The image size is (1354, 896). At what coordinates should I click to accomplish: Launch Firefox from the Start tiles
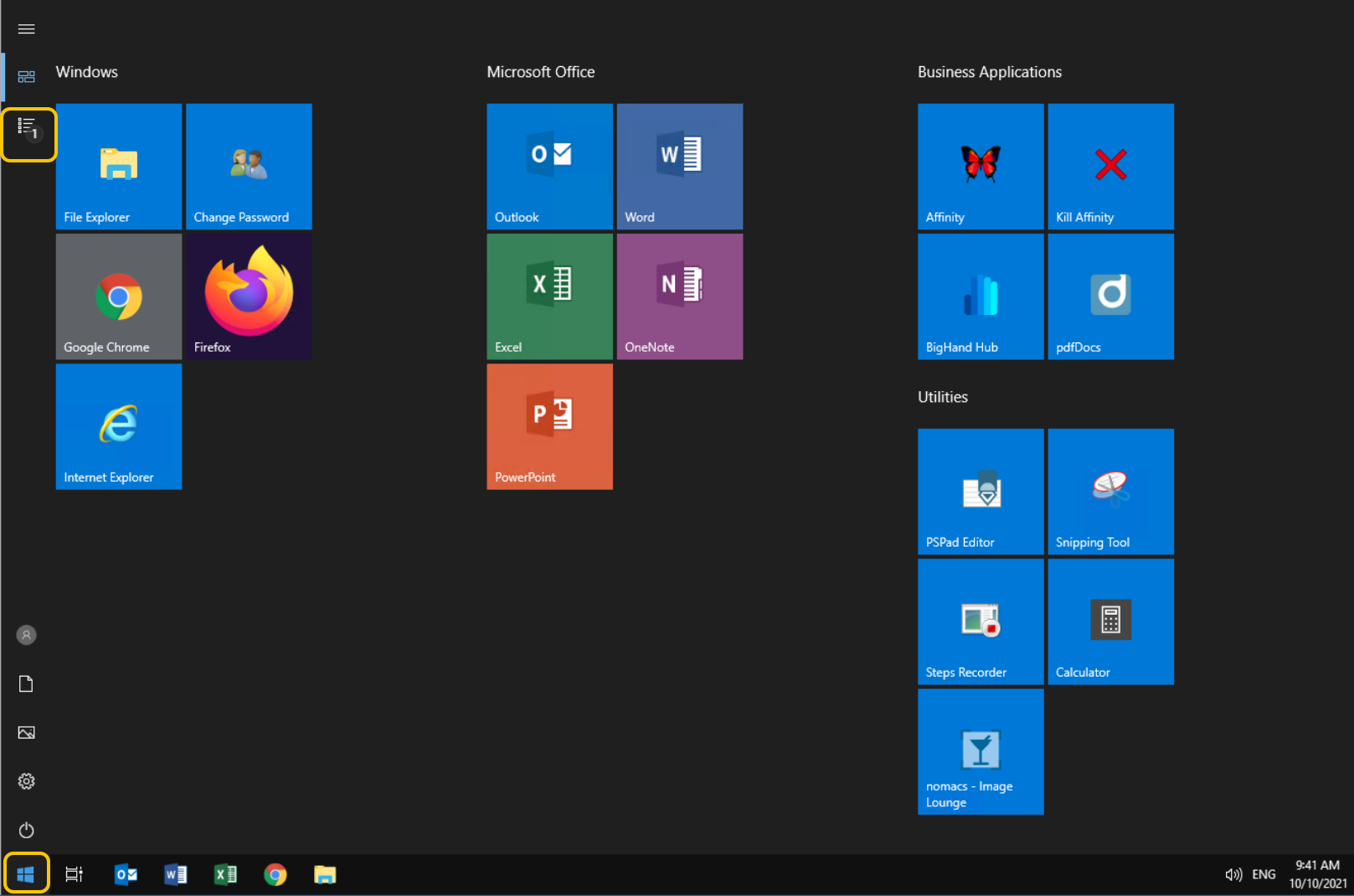pyautogui.click(x=249, y=296)
